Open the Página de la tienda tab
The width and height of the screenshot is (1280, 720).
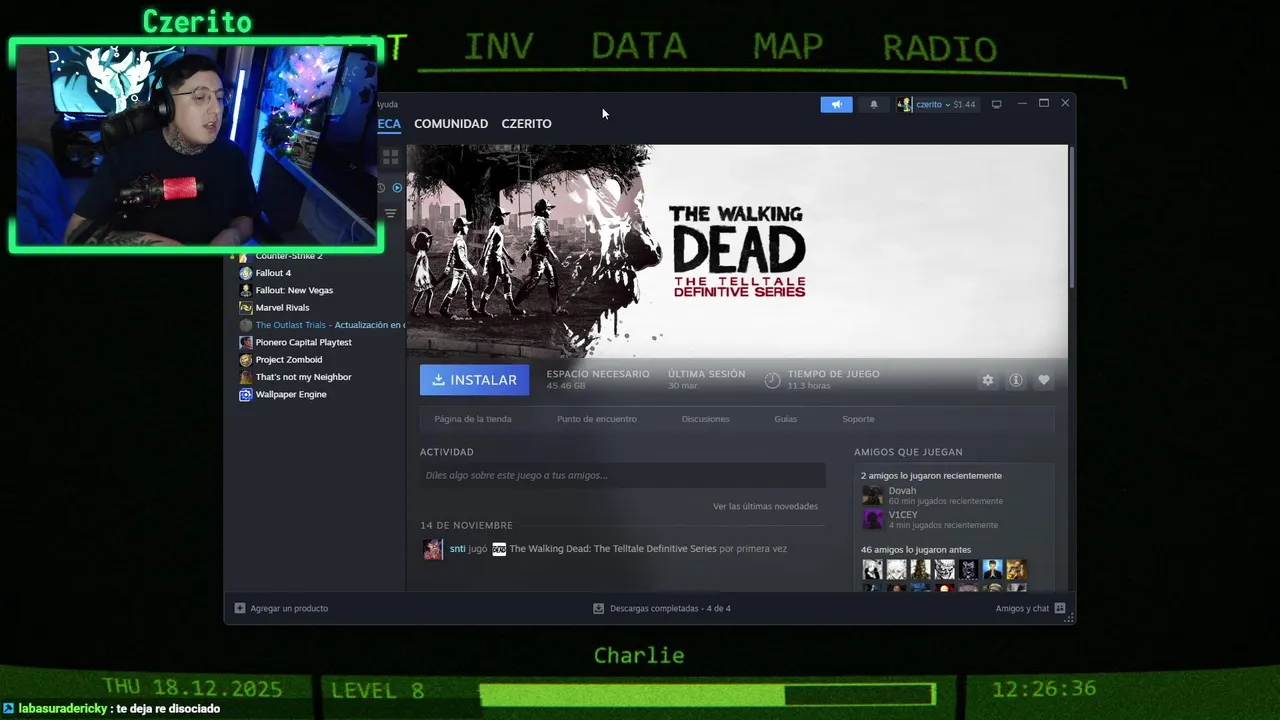pos(473,419)
